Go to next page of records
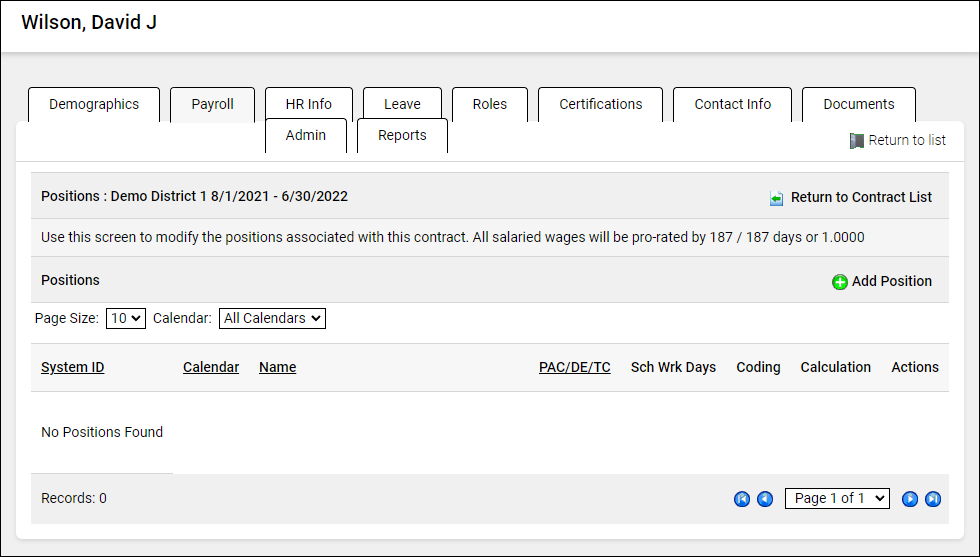This screenshot has height=557, width=980. [910, 499]
